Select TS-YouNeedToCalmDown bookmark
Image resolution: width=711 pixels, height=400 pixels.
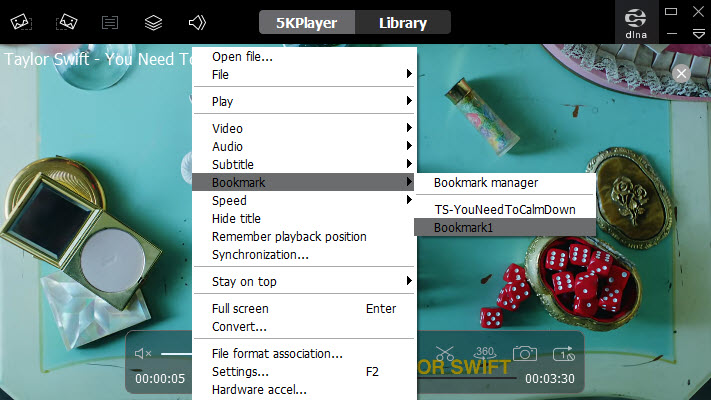pyautogui.click(x=505, y=210)
